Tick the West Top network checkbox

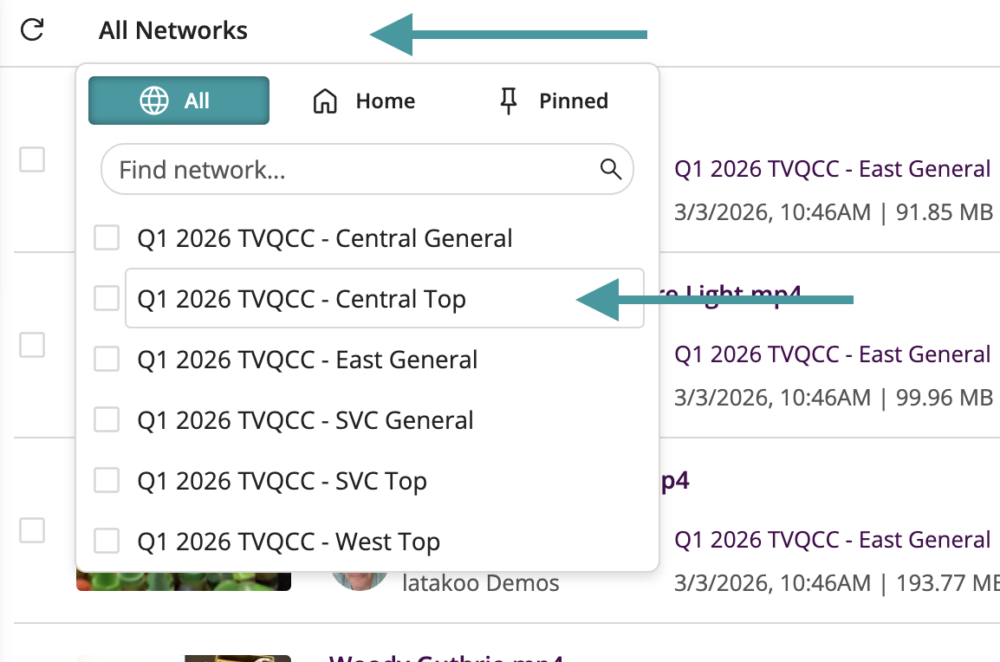[x=107, y=542]
